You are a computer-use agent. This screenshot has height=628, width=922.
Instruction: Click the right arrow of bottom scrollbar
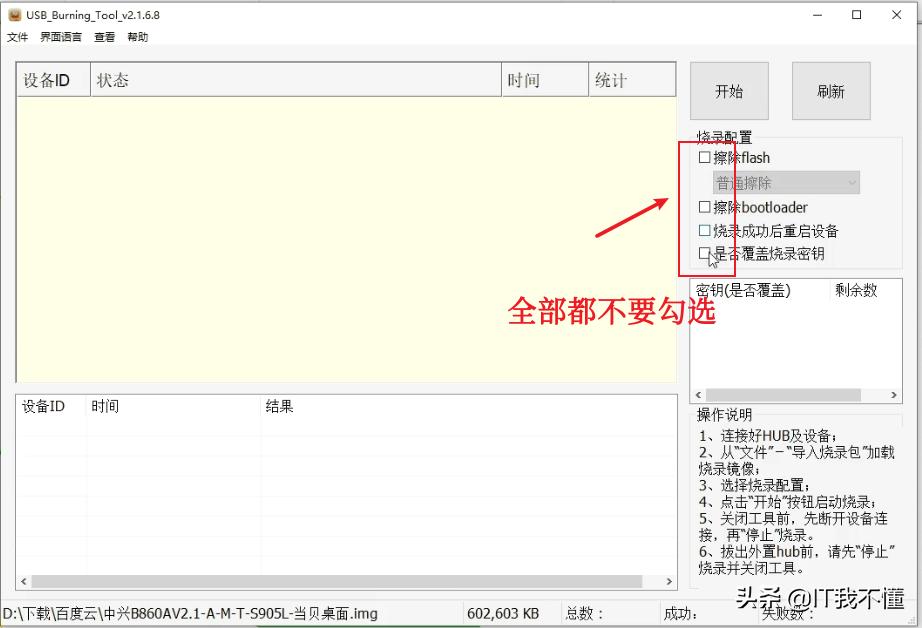coord(668,581)
